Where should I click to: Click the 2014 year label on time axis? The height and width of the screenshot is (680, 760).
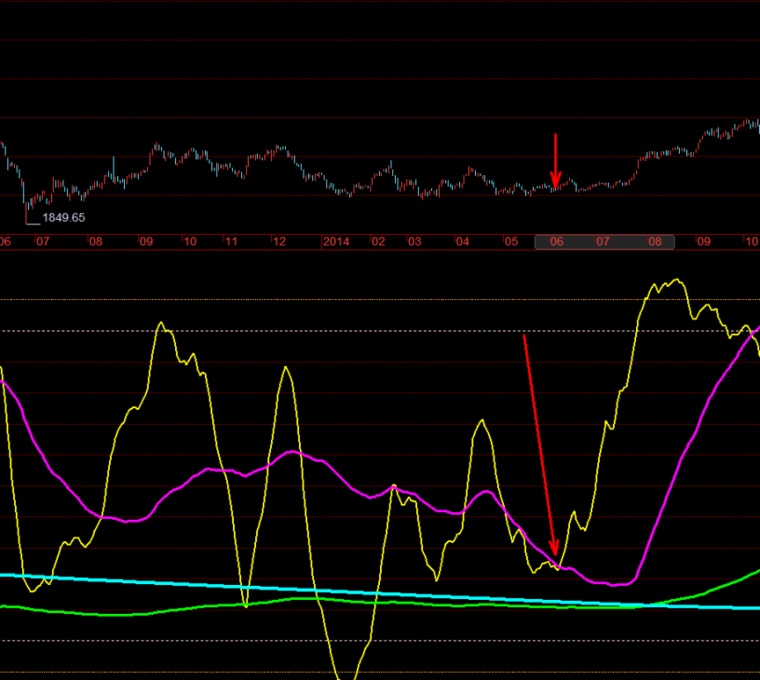click(x=336, y=242)
